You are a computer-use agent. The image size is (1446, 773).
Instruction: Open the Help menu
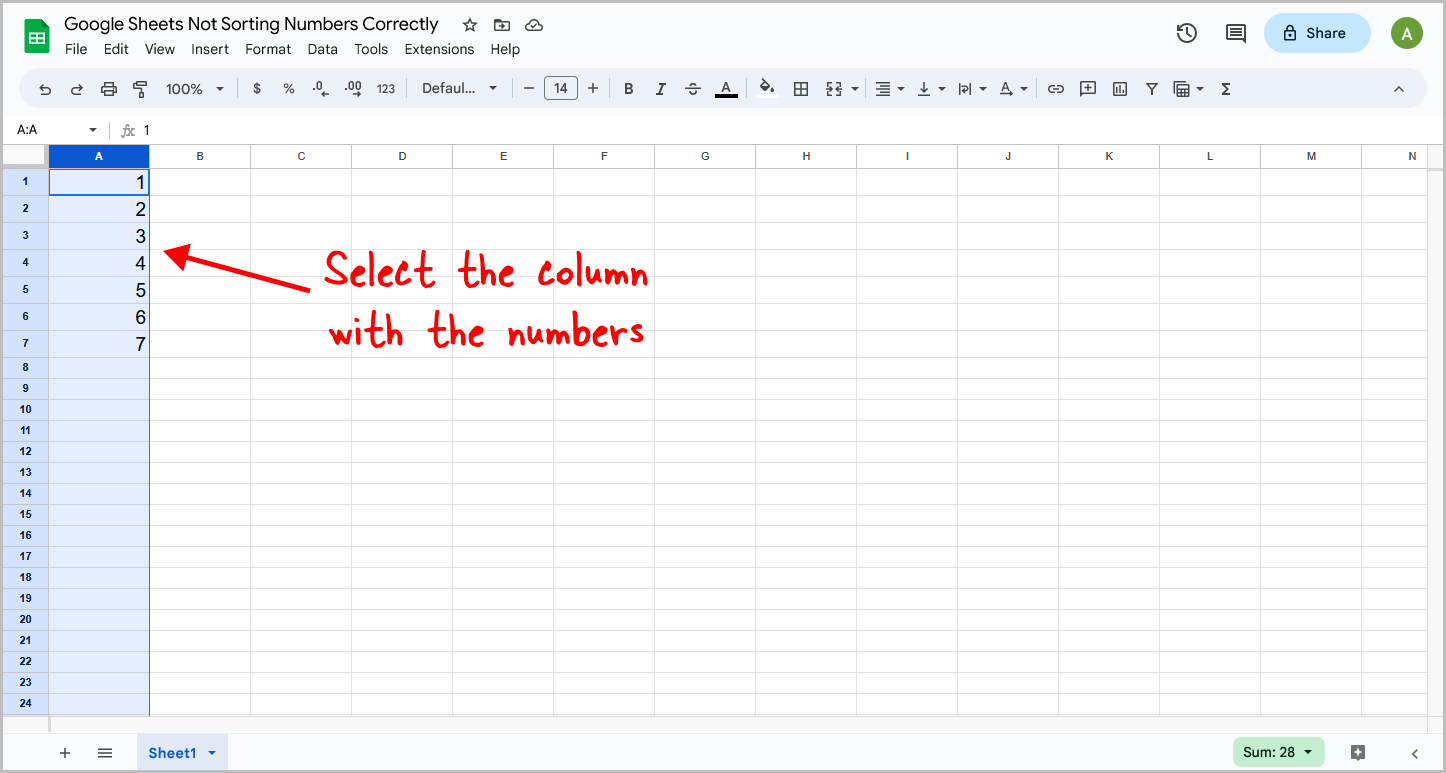505,49
